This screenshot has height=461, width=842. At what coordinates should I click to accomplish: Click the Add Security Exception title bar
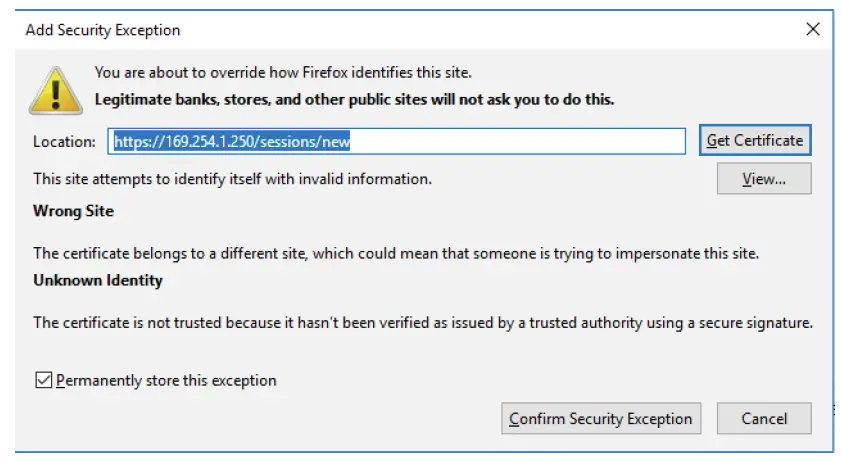(300, 29)
